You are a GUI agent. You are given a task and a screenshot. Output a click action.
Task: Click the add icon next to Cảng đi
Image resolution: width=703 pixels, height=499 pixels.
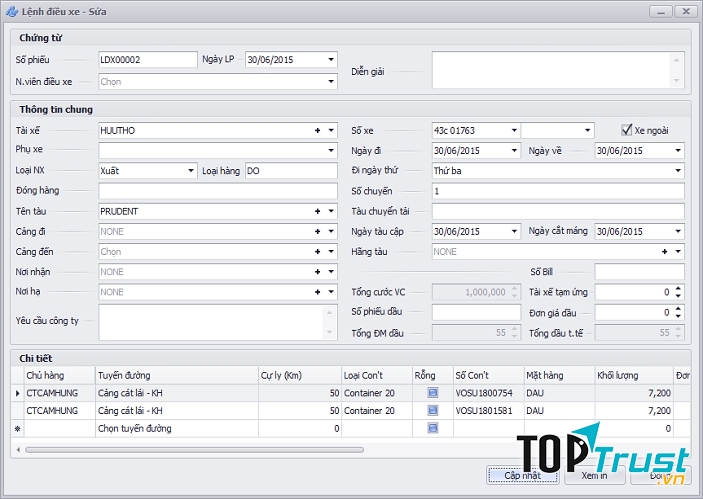[317, 232]
